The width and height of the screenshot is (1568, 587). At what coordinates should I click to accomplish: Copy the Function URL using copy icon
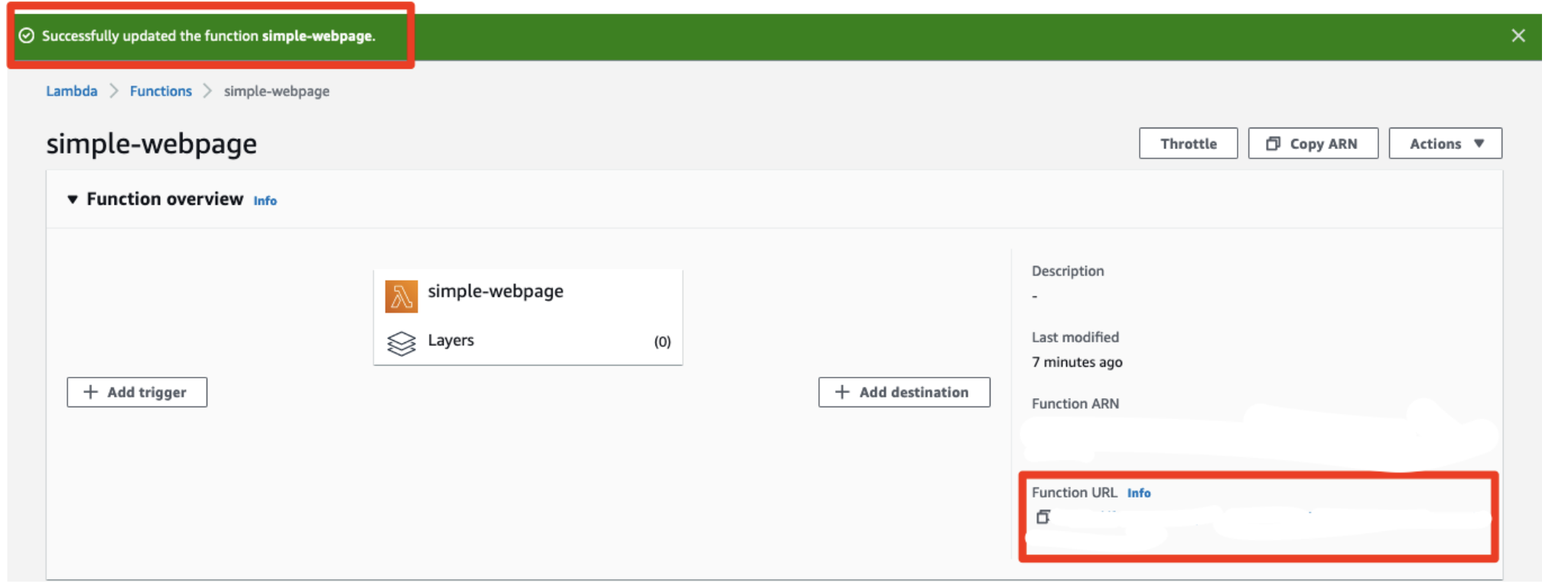[1043, 517]
